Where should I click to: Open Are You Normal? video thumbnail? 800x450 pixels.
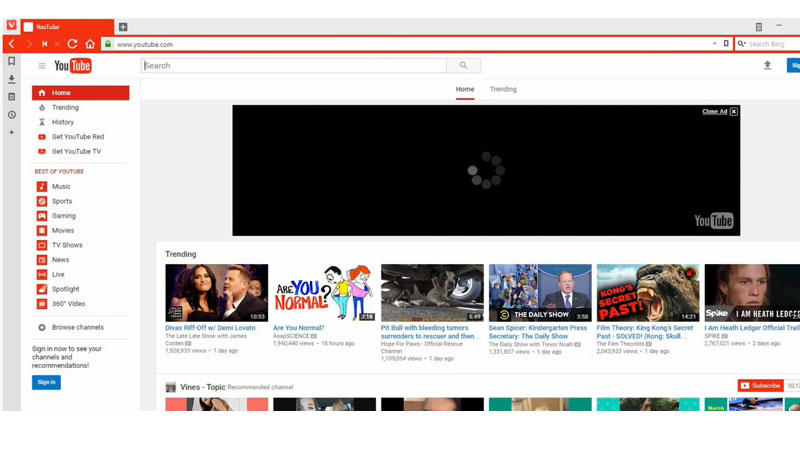324,293
